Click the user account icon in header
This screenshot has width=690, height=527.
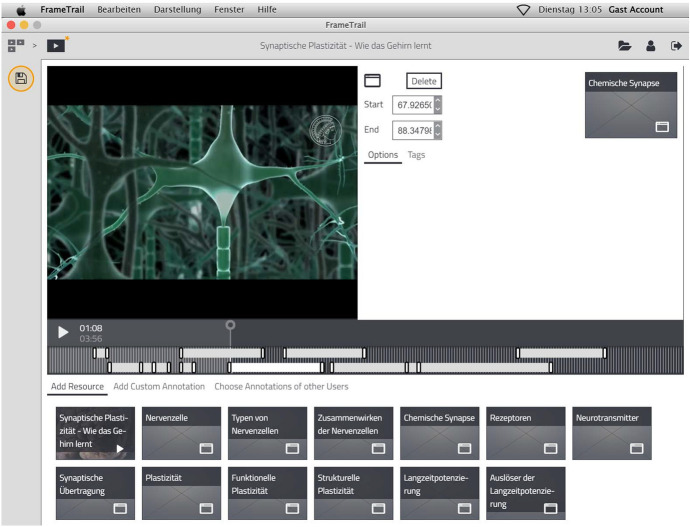[651, 46]
